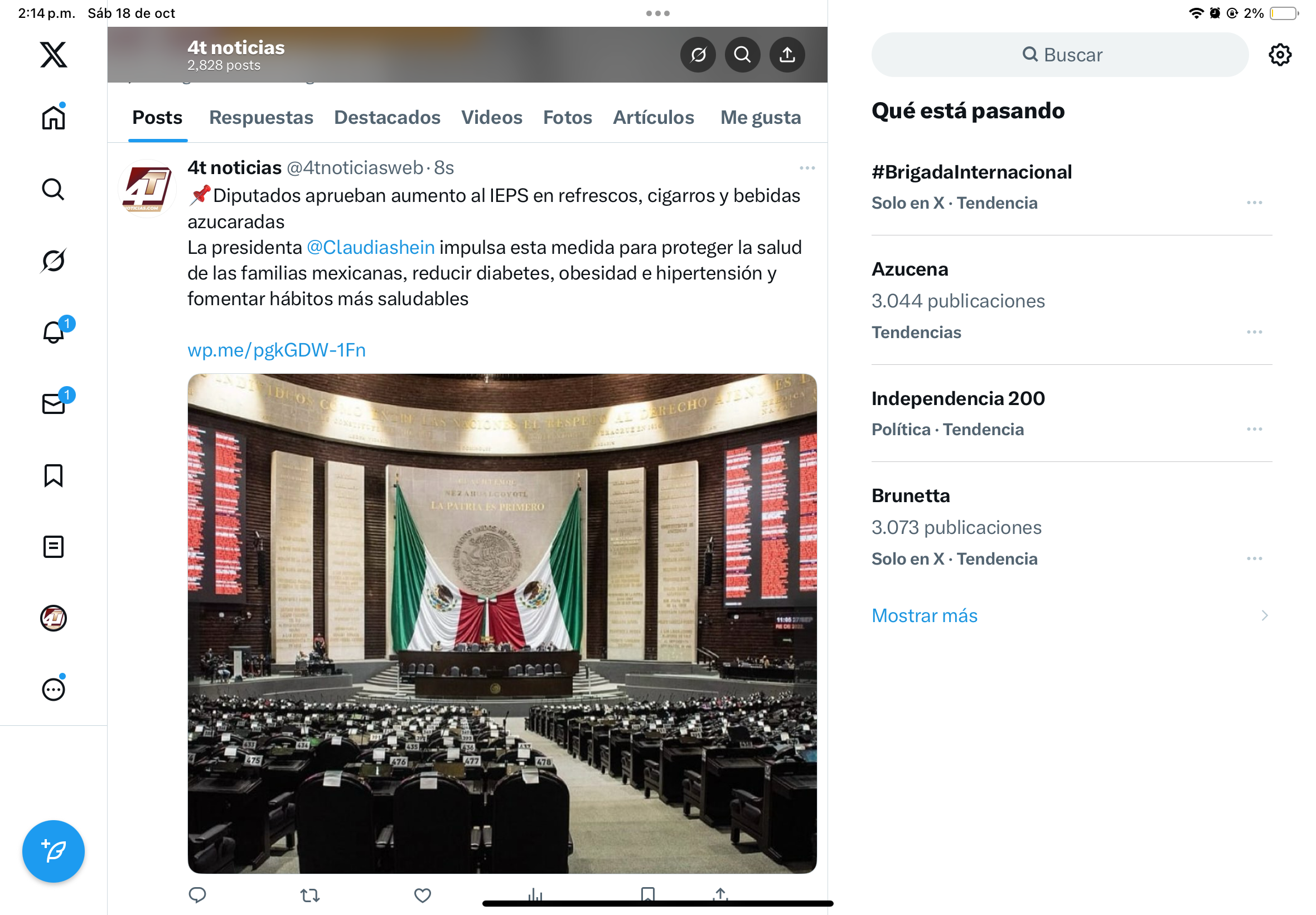Open the @Claudiashein mention
This screenshot has height=915, width=1316.
pos(370,247)
